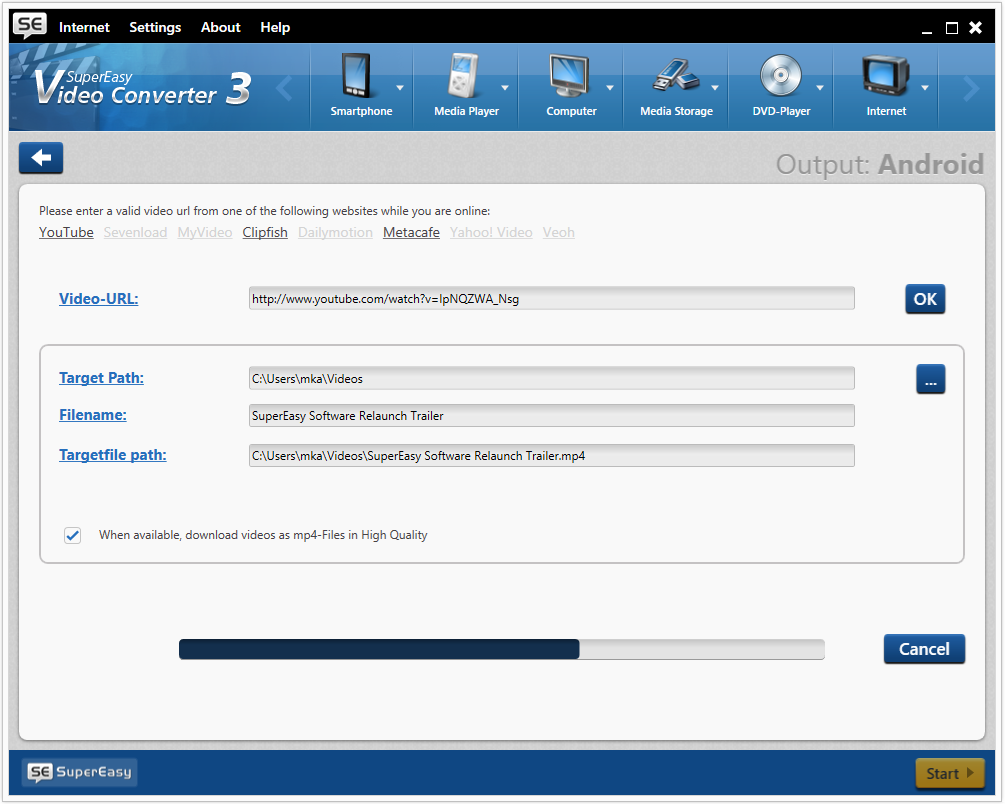This screenshot has height=804, width=1005.
Task: Click into the Filename text field
Action: [x=551, y=416]
